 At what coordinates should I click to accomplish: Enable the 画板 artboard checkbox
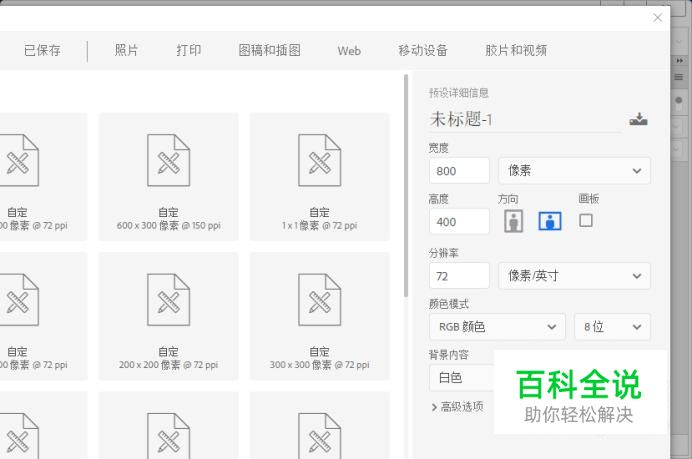[586, 220]
